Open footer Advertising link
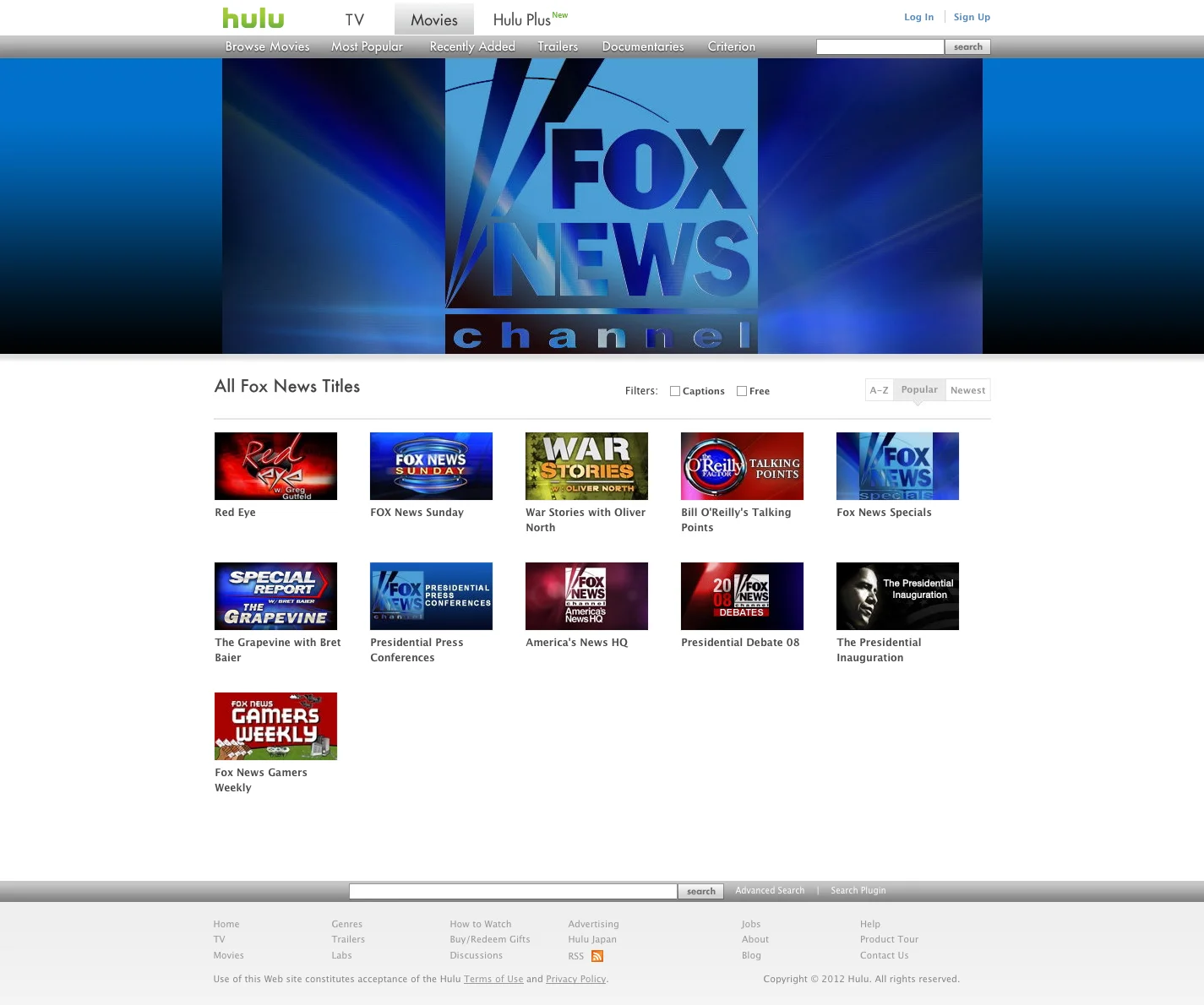1204x1005 pixels. [593, 924]
